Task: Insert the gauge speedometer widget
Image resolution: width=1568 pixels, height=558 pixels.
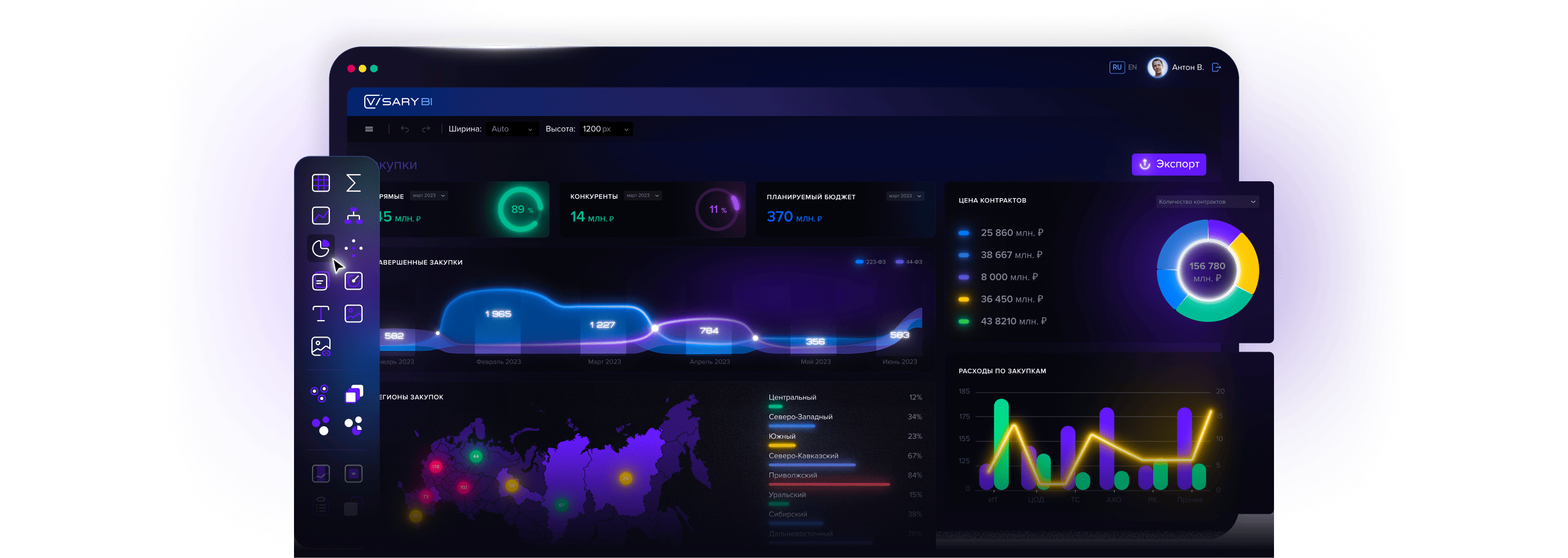Action: [x=353, y=280]
